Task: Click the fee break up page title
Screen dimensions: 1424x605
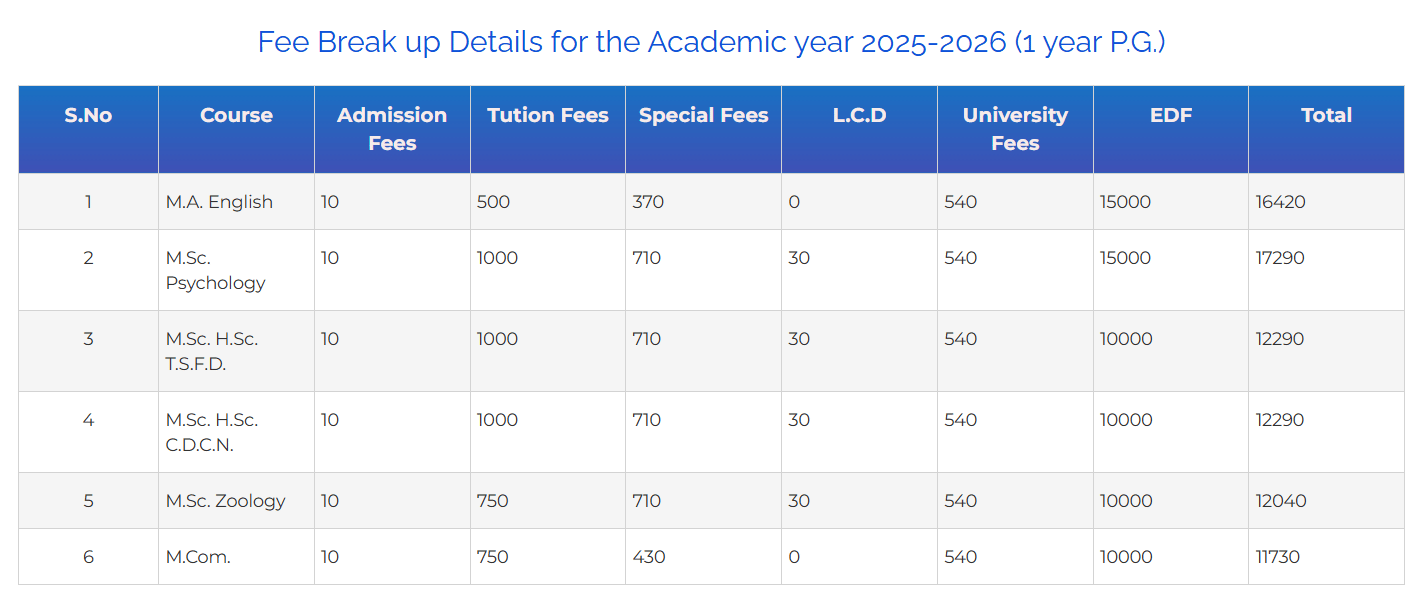Action: click(711, 42)
